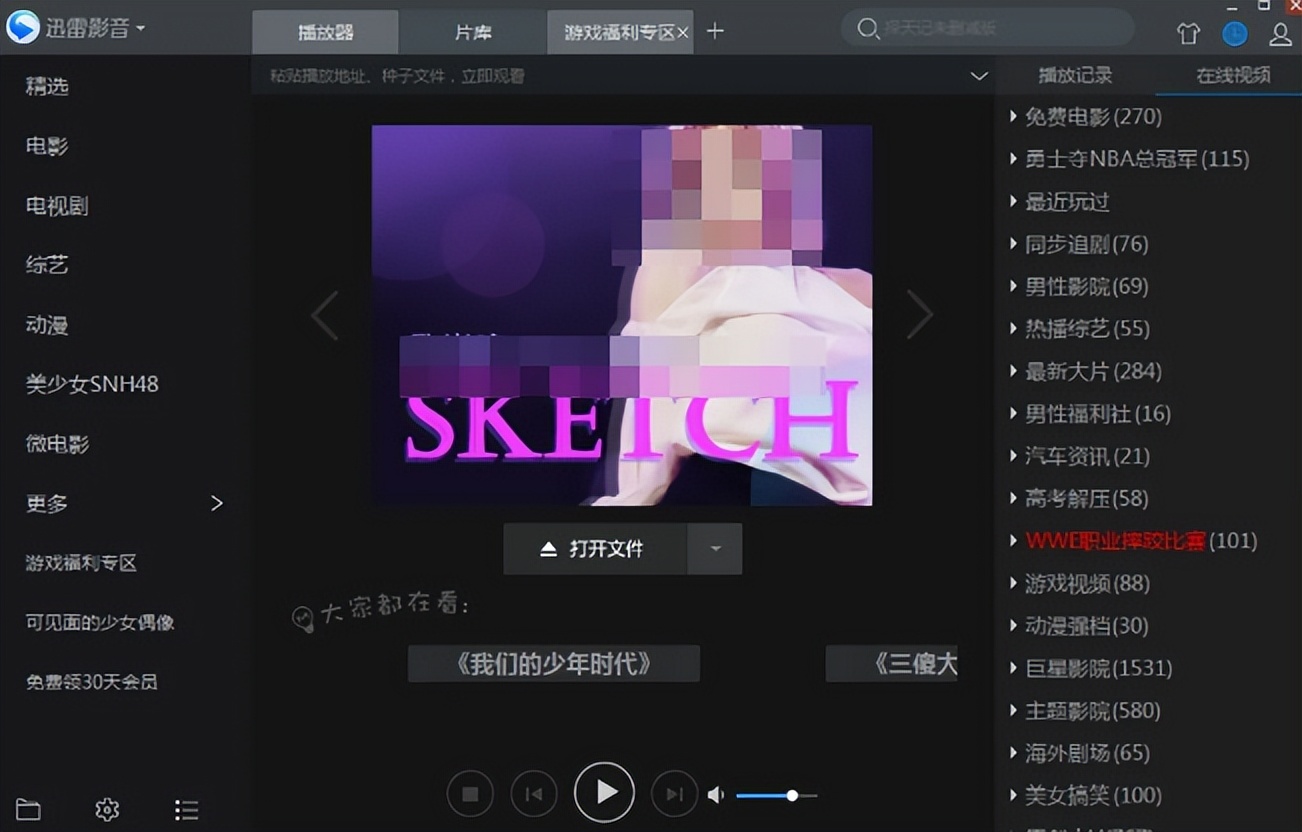
Task: Click the gift icon beside the search box
Action: (1188, 32)
